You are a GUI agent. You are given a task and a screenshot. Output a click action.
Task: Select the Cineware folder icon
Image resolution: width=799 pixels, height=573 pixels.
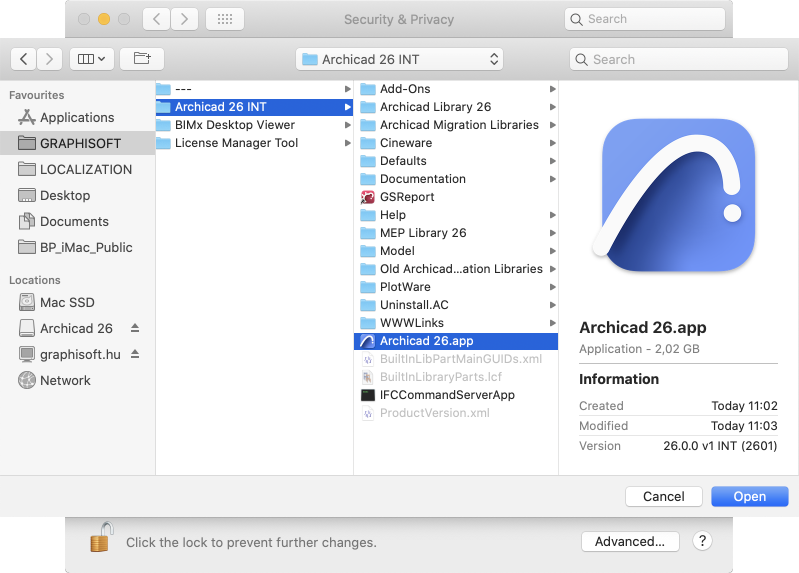click(368, 143)
